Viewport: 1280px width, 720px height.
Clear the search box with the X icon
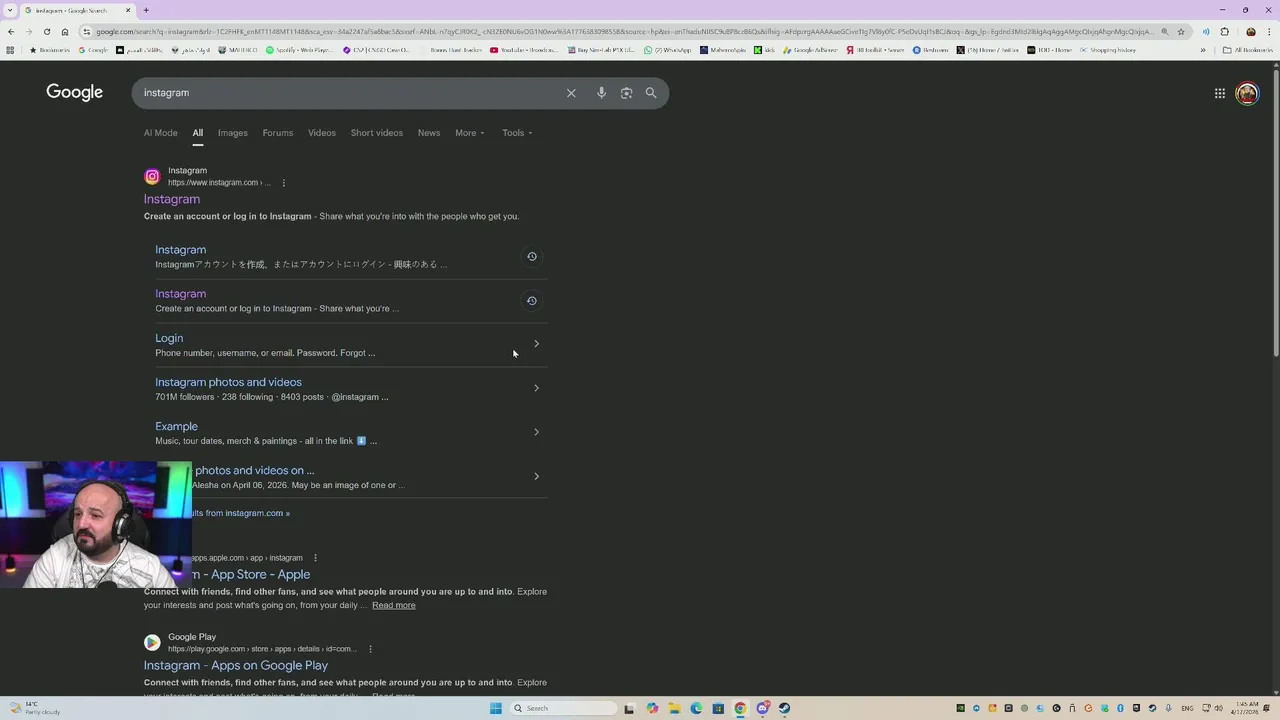(x=571, y=93)
